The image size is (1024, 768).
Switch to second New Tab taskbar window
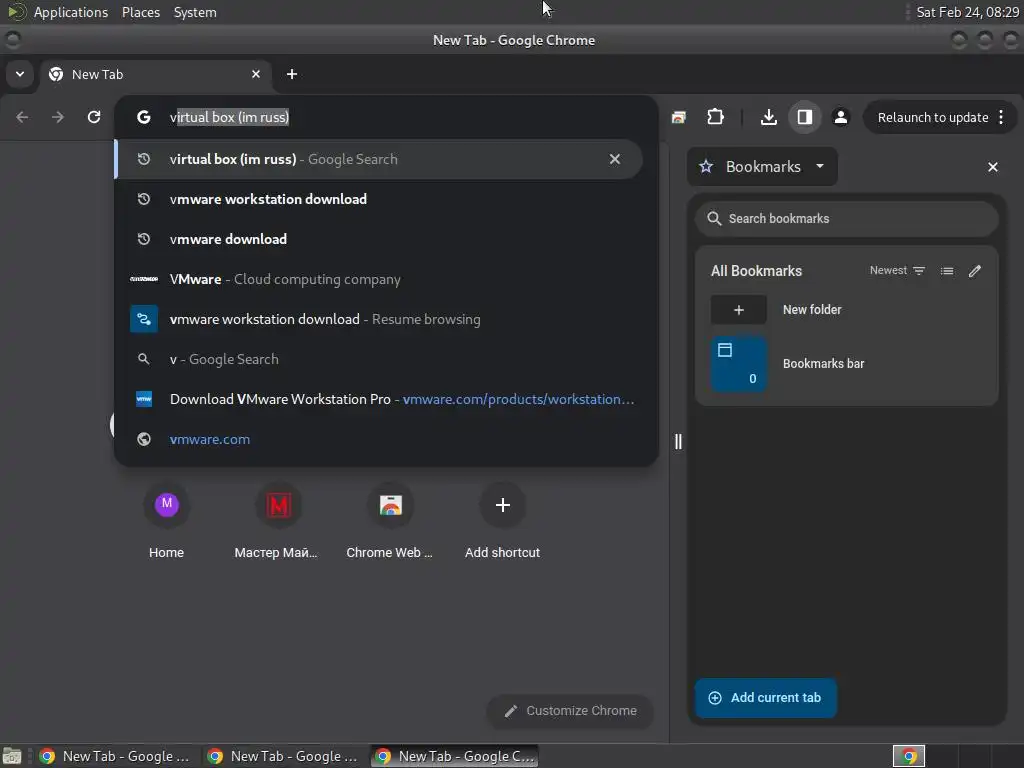click(283, 756)
